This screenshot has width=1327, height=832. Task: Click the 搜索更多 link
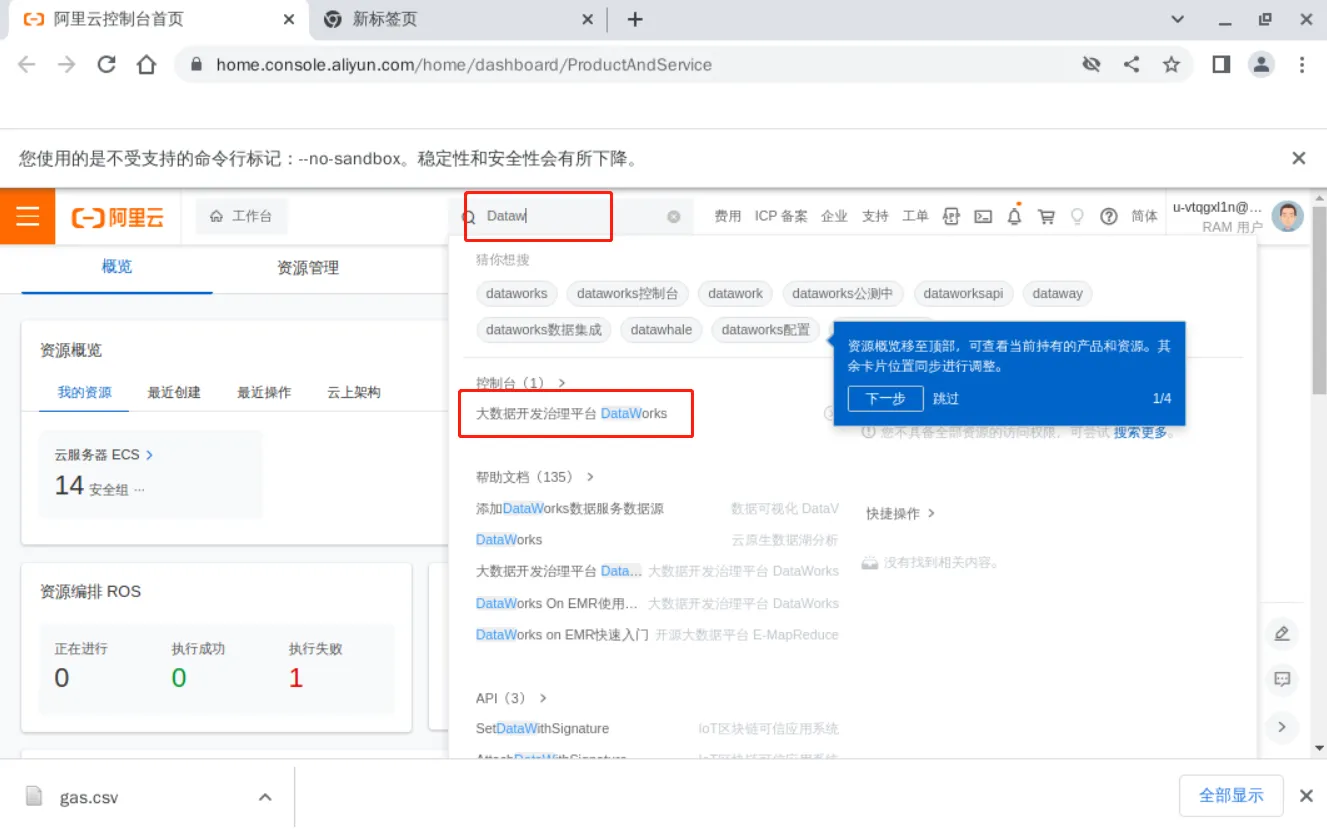[x=1140, y=433]
